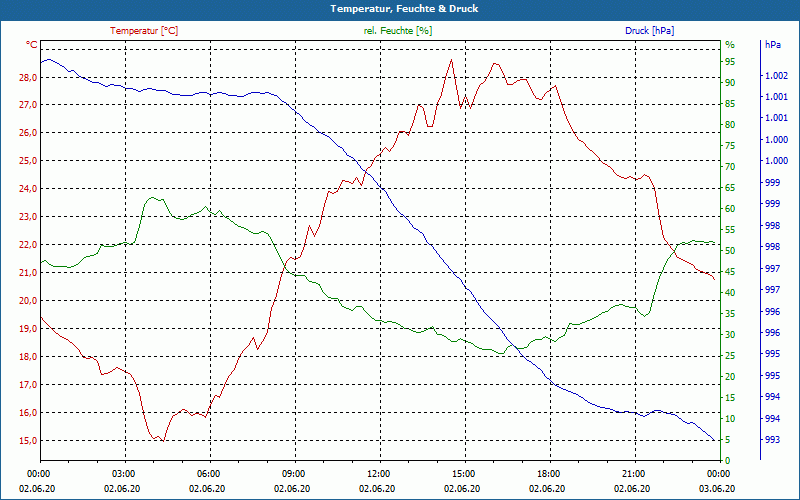Screen dimensions: 800x500
Task: Click the '26,0' temperature axis value
Action: 28,133
